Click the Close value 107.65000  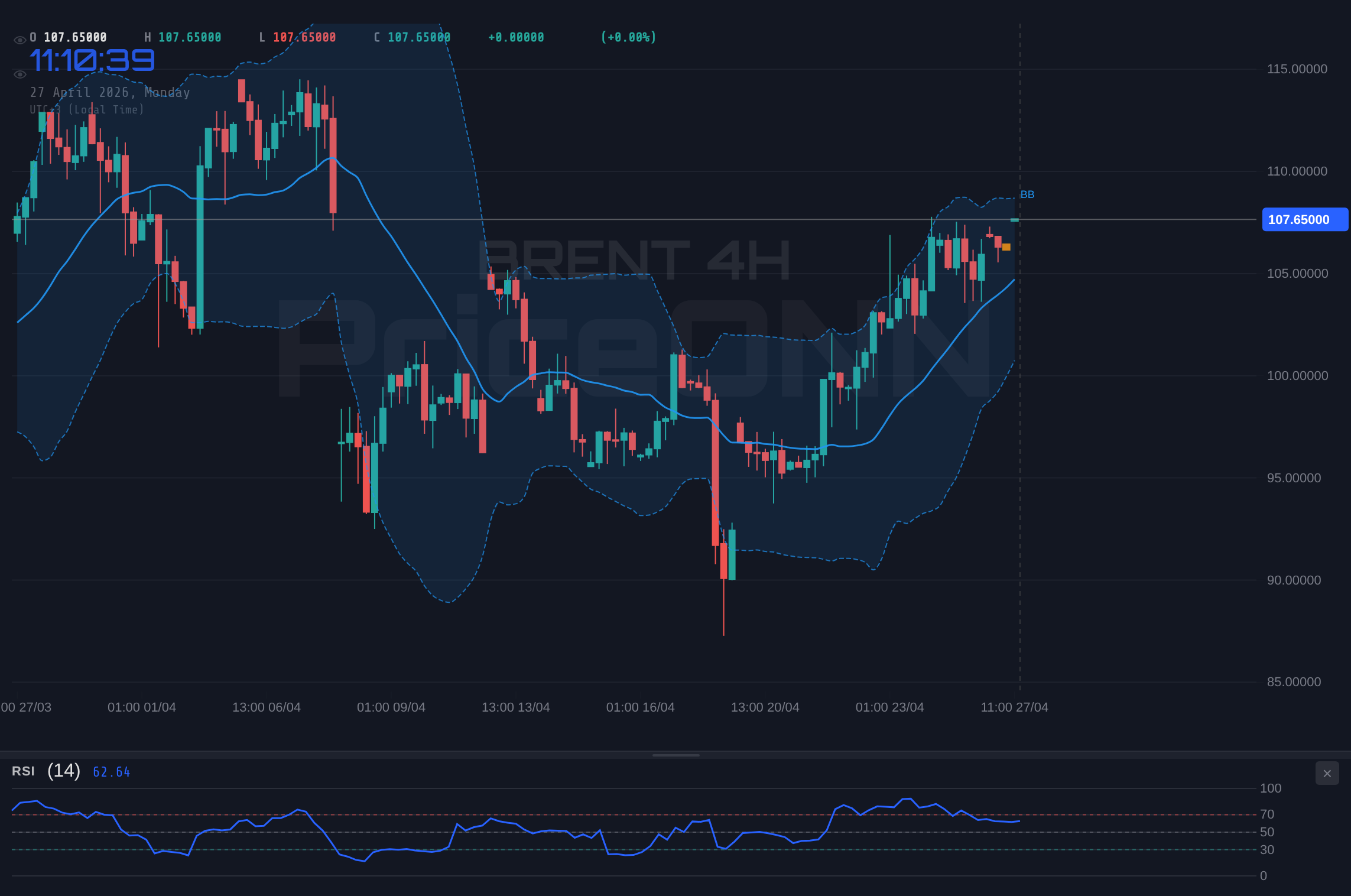tap(419, 37)
